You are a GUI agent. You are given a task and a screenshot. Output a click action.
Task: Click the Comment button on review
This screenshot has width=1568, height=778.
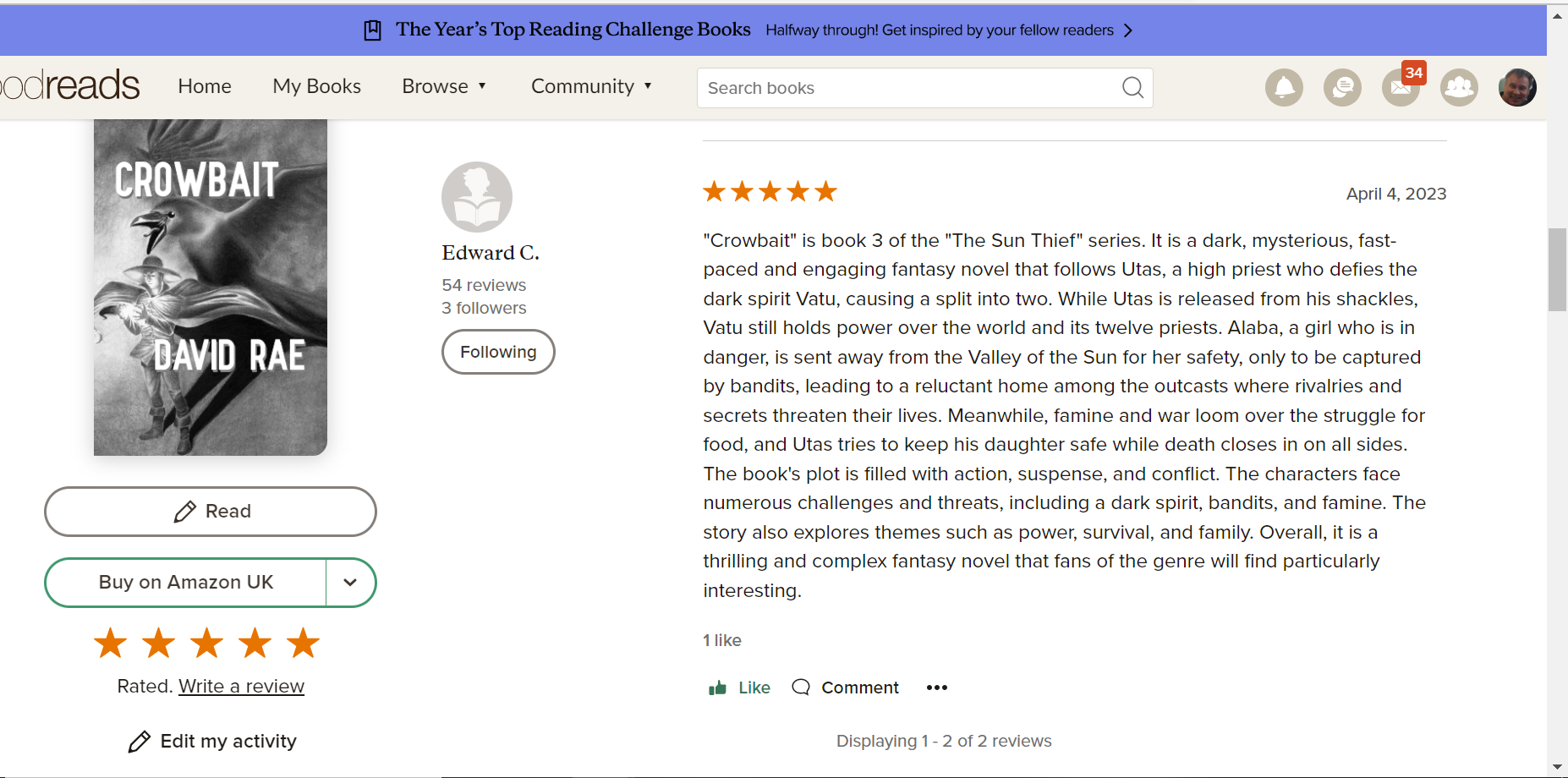[846, 688]
